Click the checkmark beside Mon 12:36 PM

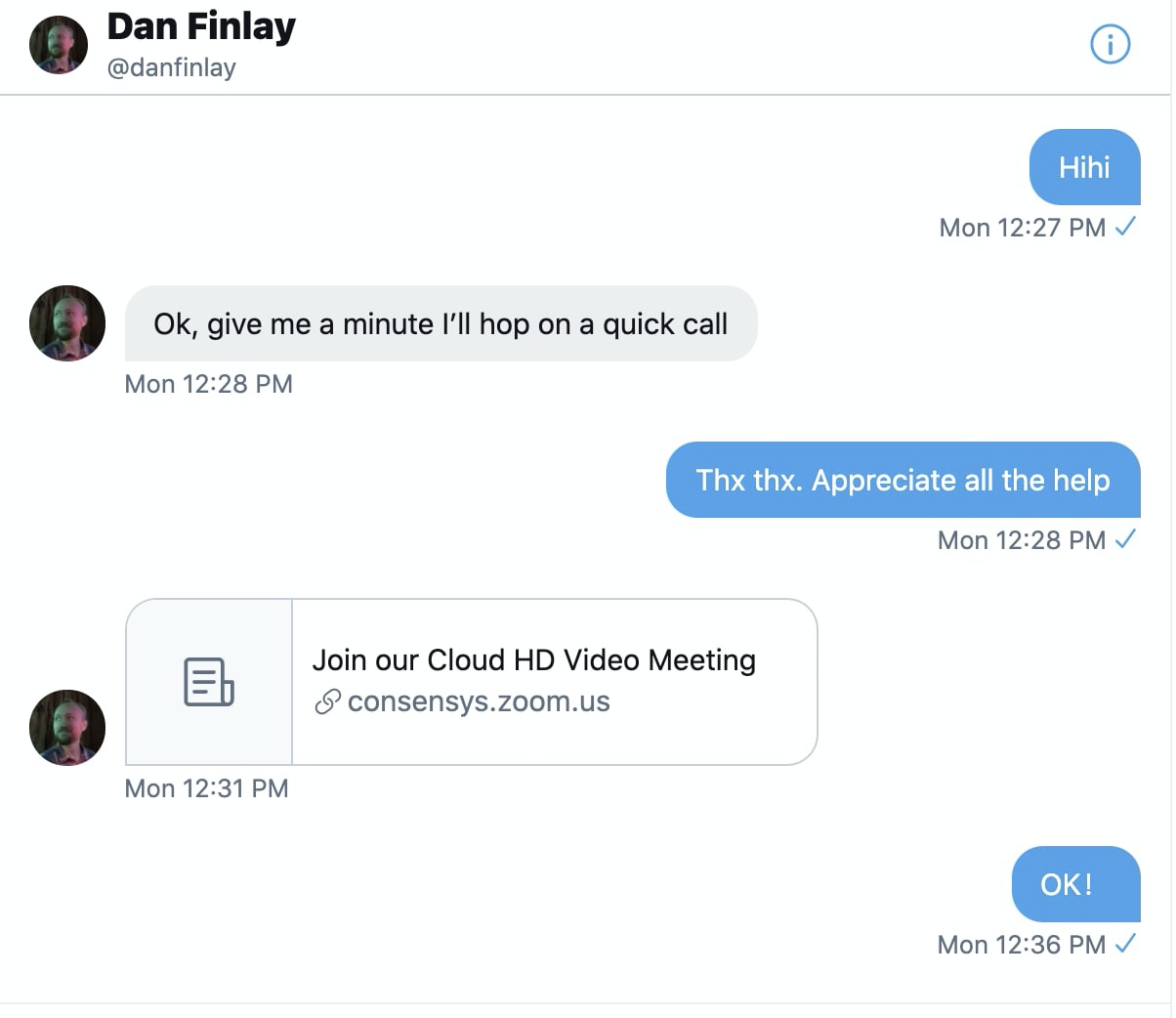coord(1126,944)
